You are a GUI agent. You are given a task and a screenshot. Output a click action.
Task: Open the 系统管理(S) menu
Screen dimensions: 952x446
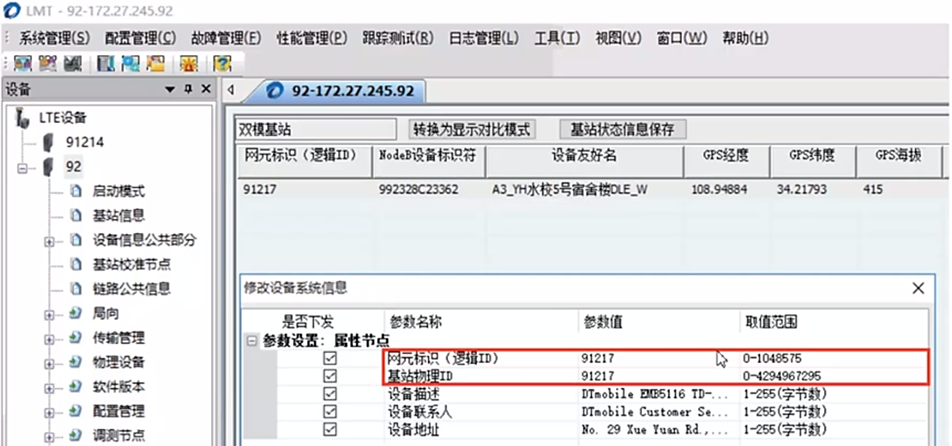click(55, 38)
